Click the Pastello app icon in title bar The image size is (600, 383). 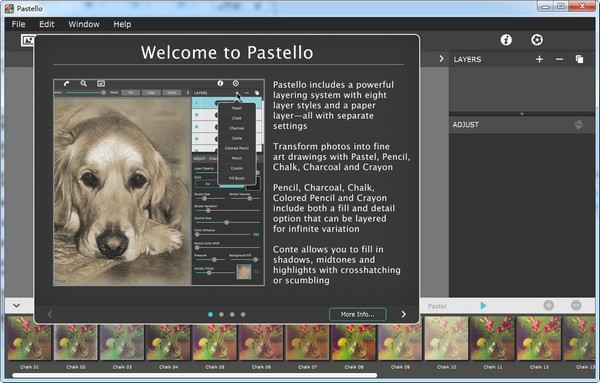click(x=9, y=8)
